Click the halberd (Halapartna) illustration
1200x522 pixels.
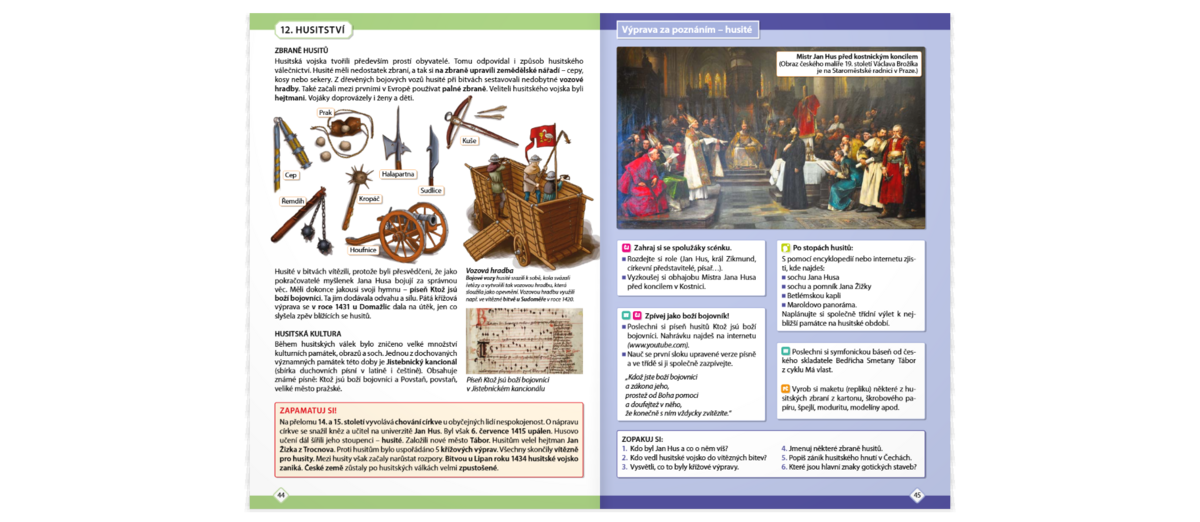pos(397,137)
